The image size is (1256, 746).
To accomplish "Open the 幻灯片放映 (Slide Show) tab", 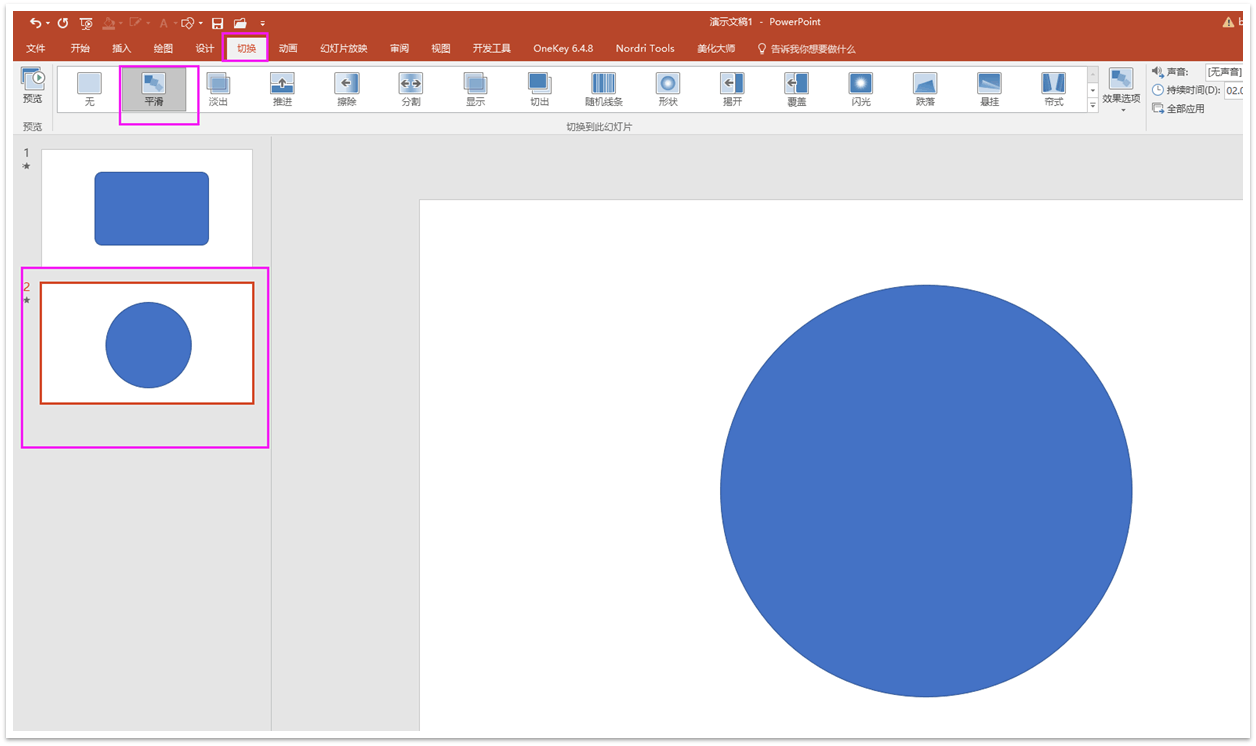I will [x=344, y=47].
